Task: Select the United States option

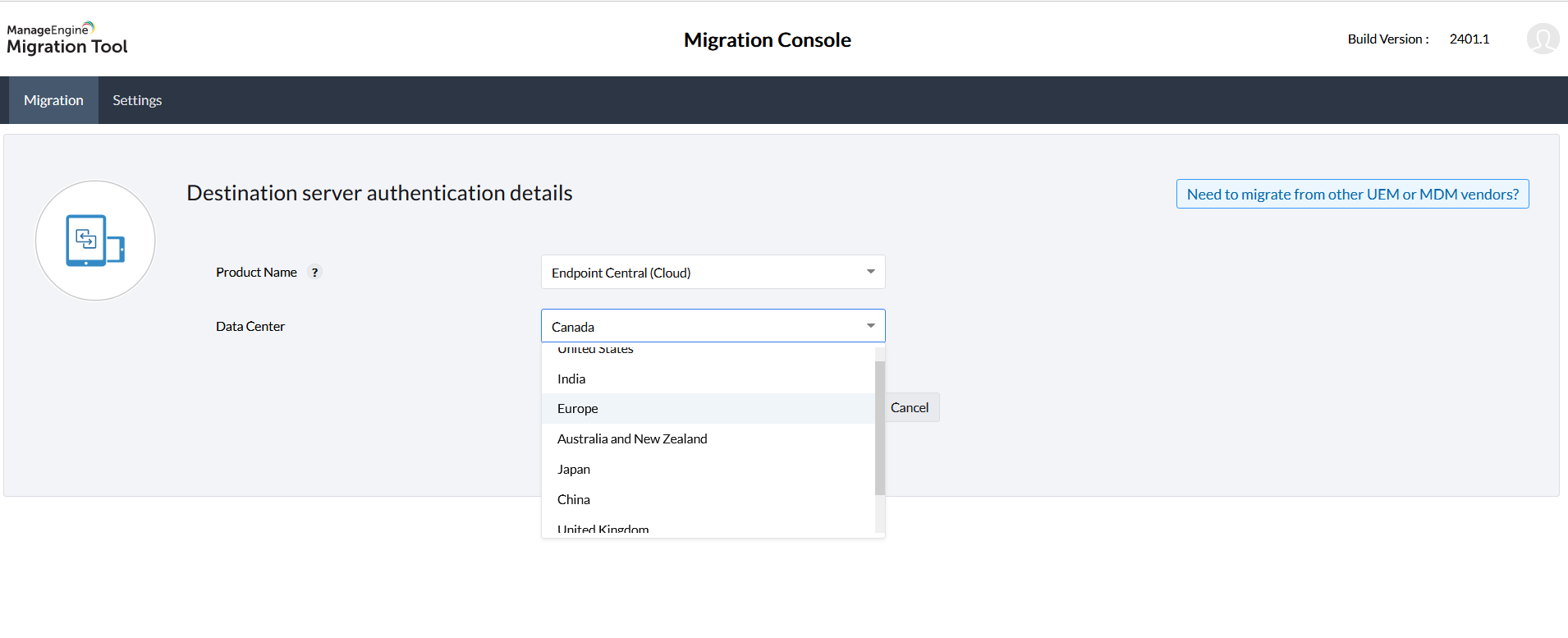Action: coord(595,351)
